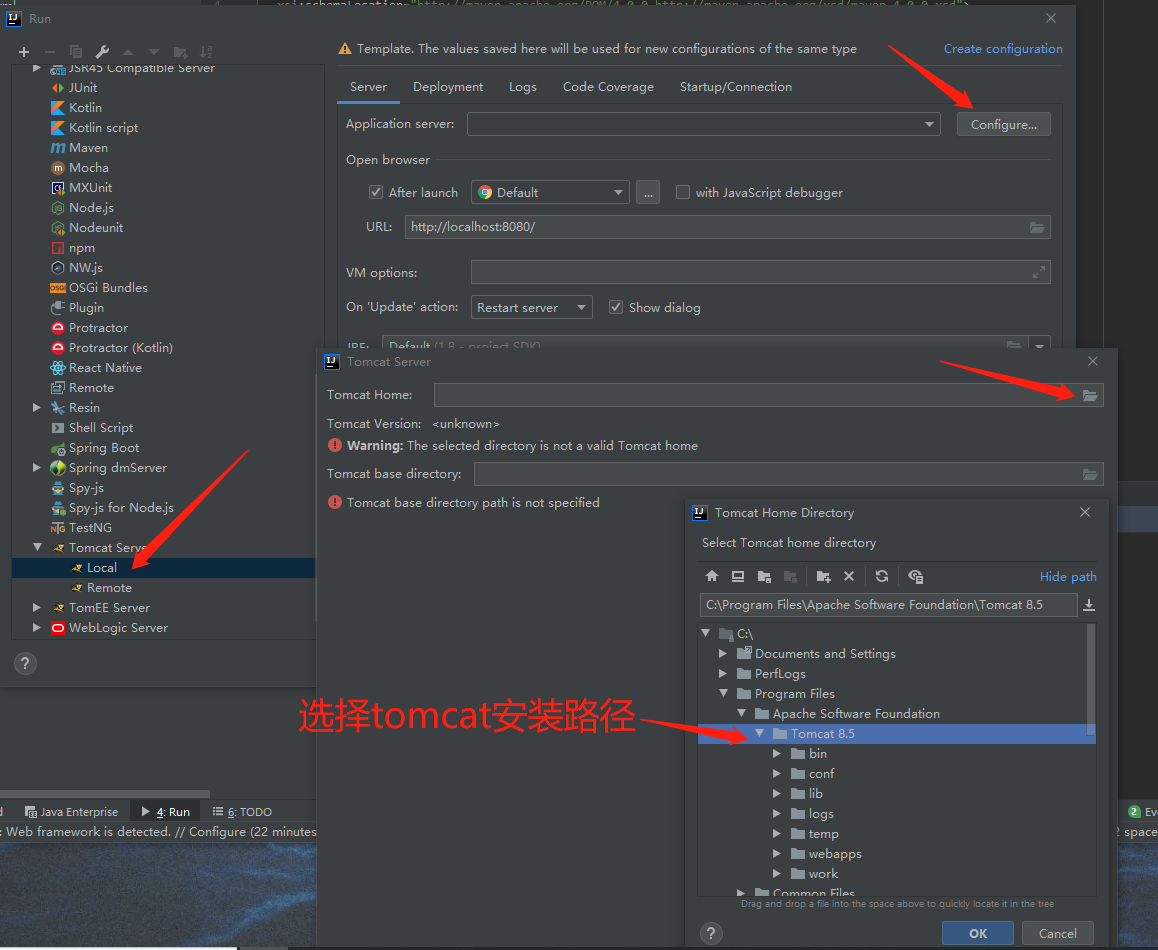Switch to the Server tab

[x=369, y=87]
